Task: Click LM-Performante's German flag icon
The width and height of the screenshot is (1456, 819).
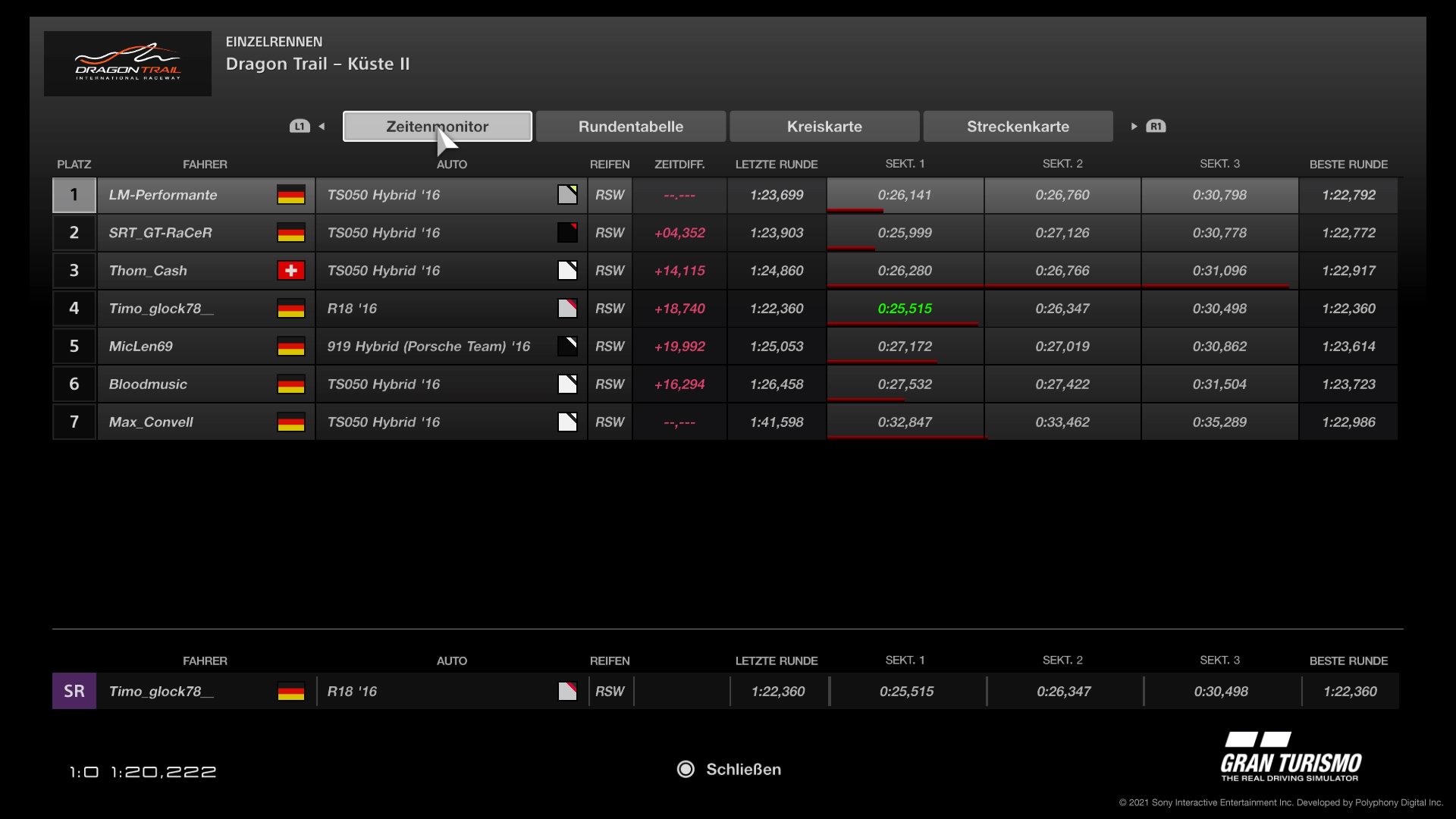Action: 291,195
